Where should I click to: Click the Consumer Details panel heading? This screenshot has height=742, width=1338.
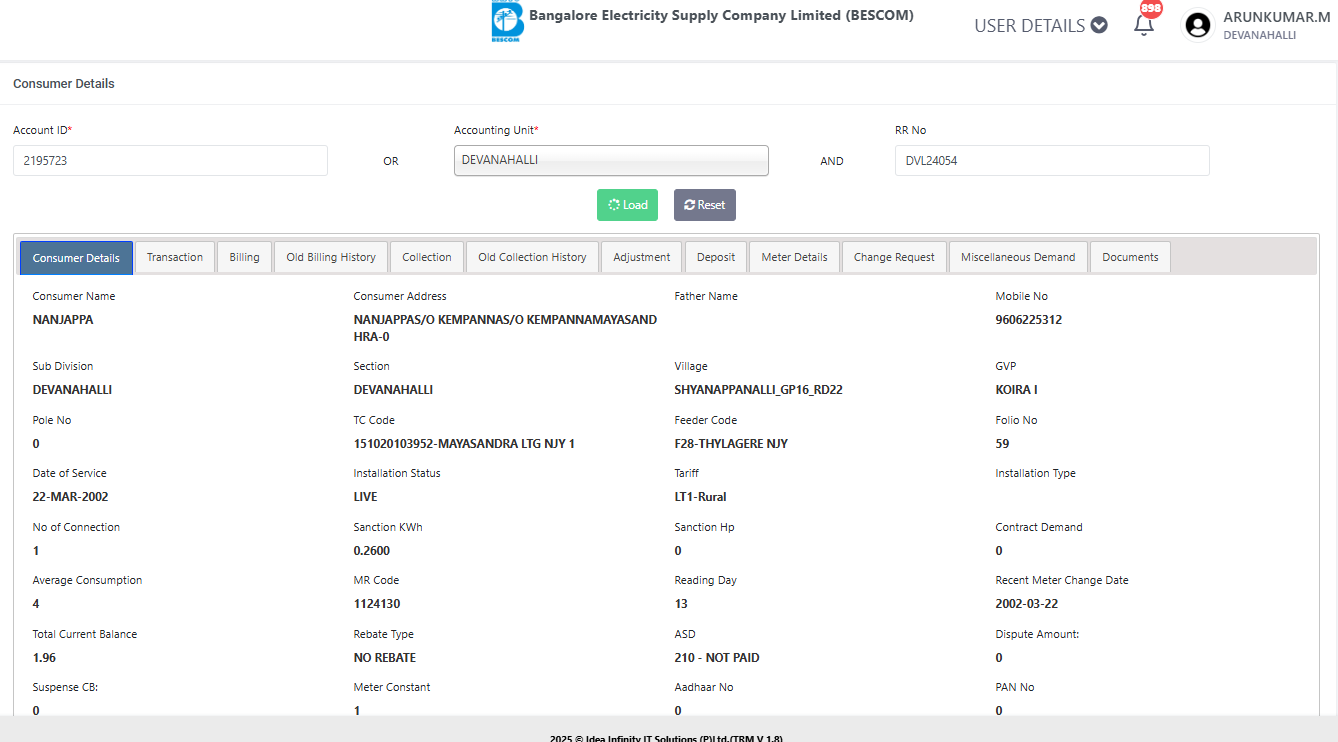64,84
